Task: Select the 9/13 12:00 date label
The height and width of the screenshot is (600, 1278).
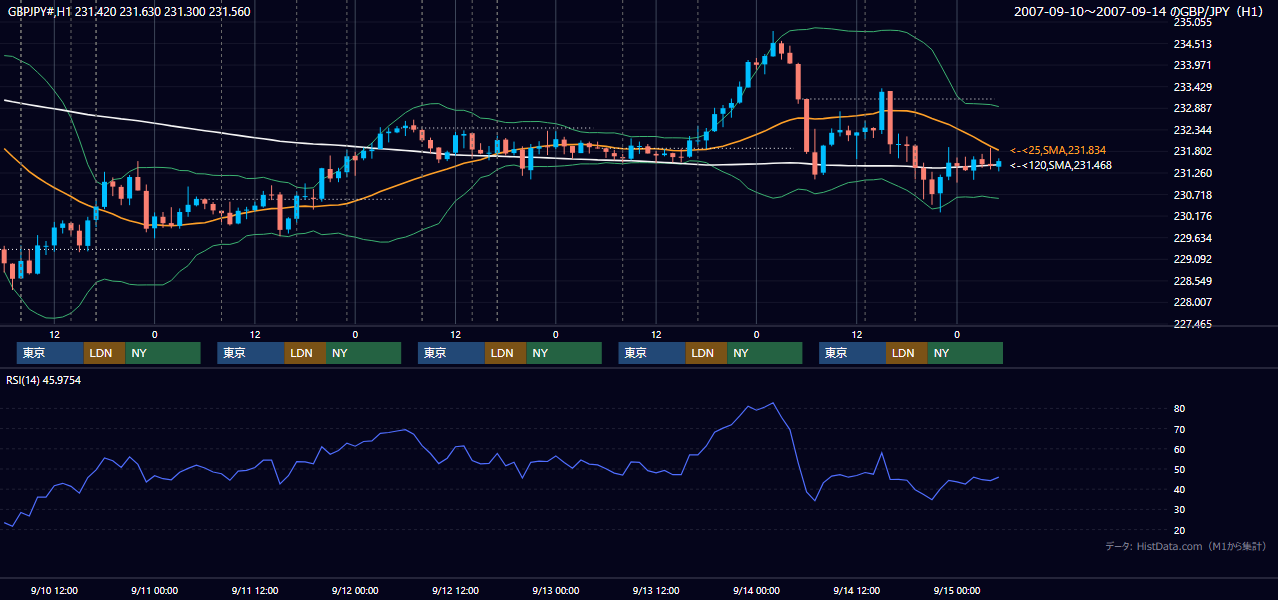Action: [x=656, y=590]
